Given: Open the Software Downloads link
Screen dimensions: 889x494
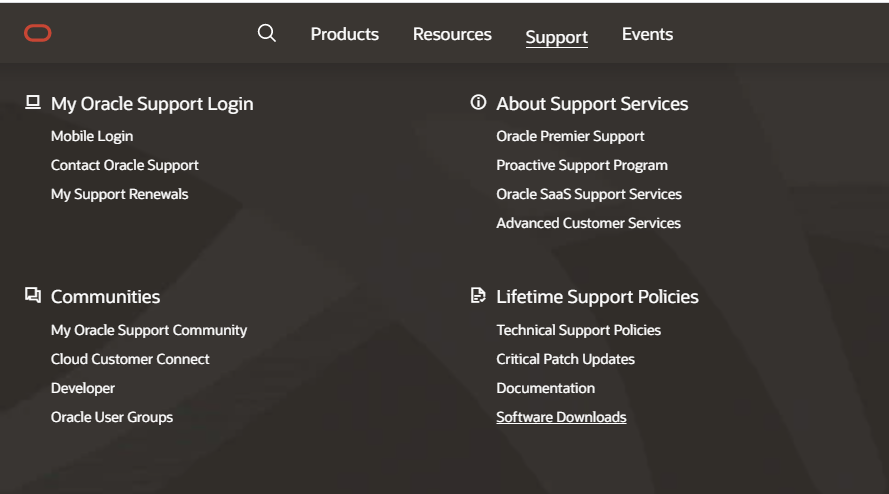Looking at the screenshot, I should click(x=561, y=417).
